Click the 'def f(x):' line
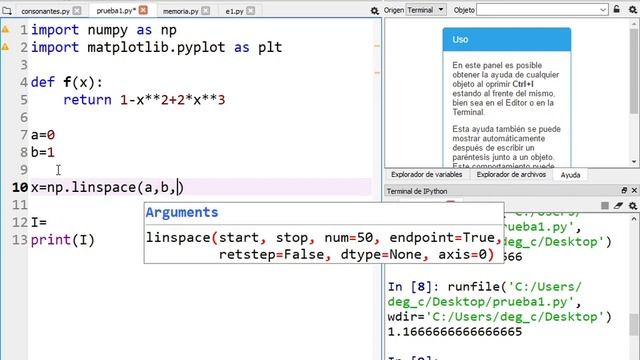Image resolution: width=640 pixels, height=360 pixels. click(x=67, y=82)
